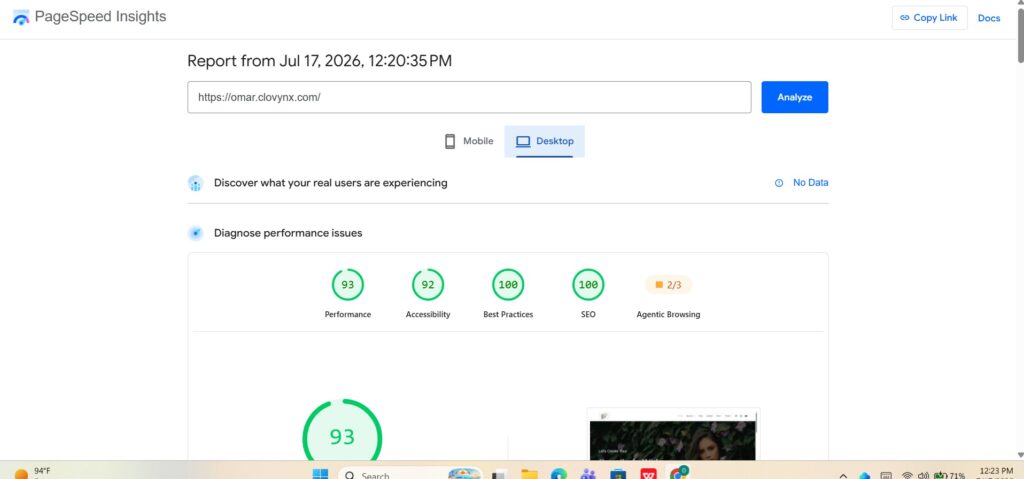Viewport: 1024px width, 479px height.
Task: Open the weather widget showing 94°F
Action: [x=33, y=472]
